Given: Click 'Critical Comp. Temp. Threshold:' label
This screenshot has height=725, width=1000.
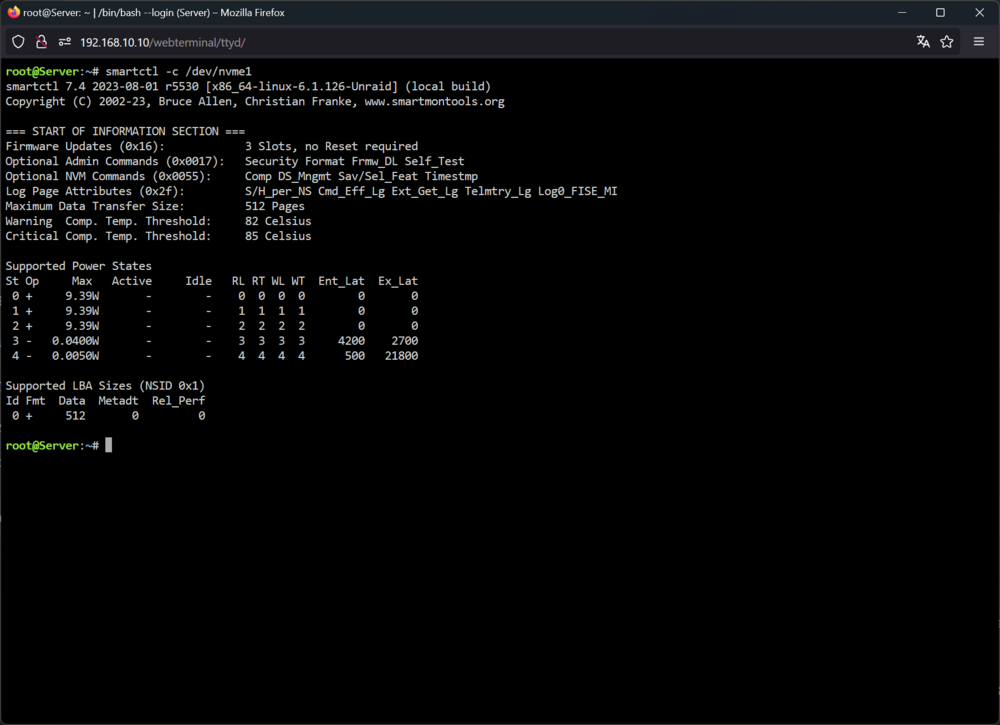Looking at the screenshot, I should [108, 236].
